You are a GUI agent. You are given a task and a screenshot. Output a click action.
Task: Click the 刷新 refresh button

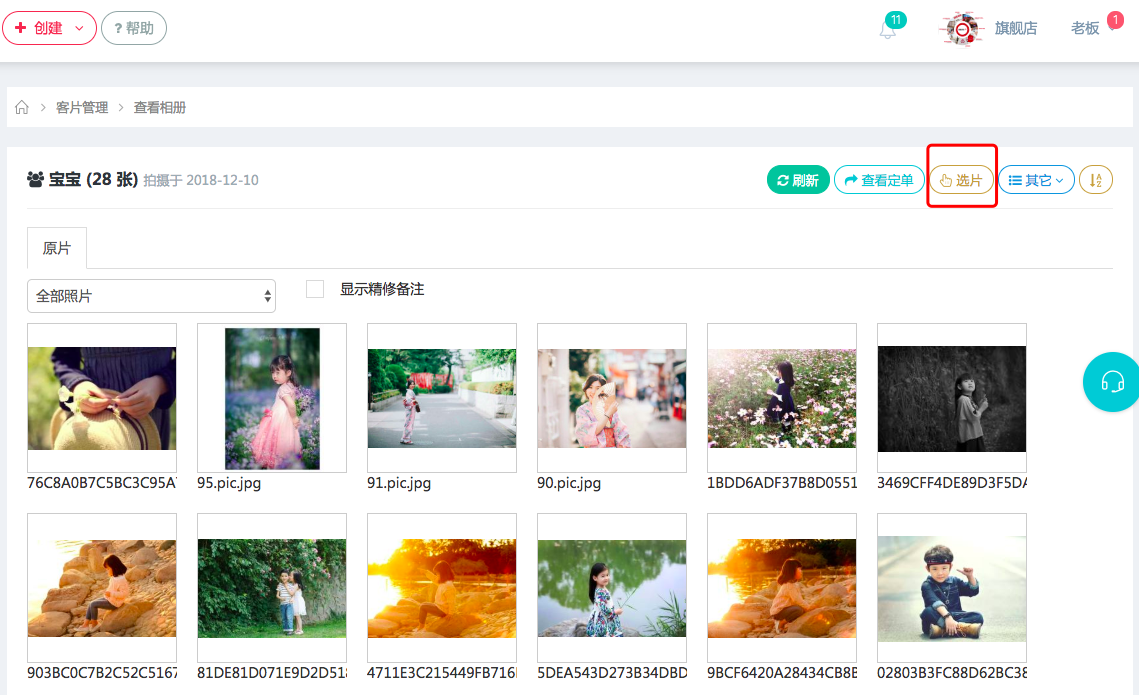click(x=798, y=180)
